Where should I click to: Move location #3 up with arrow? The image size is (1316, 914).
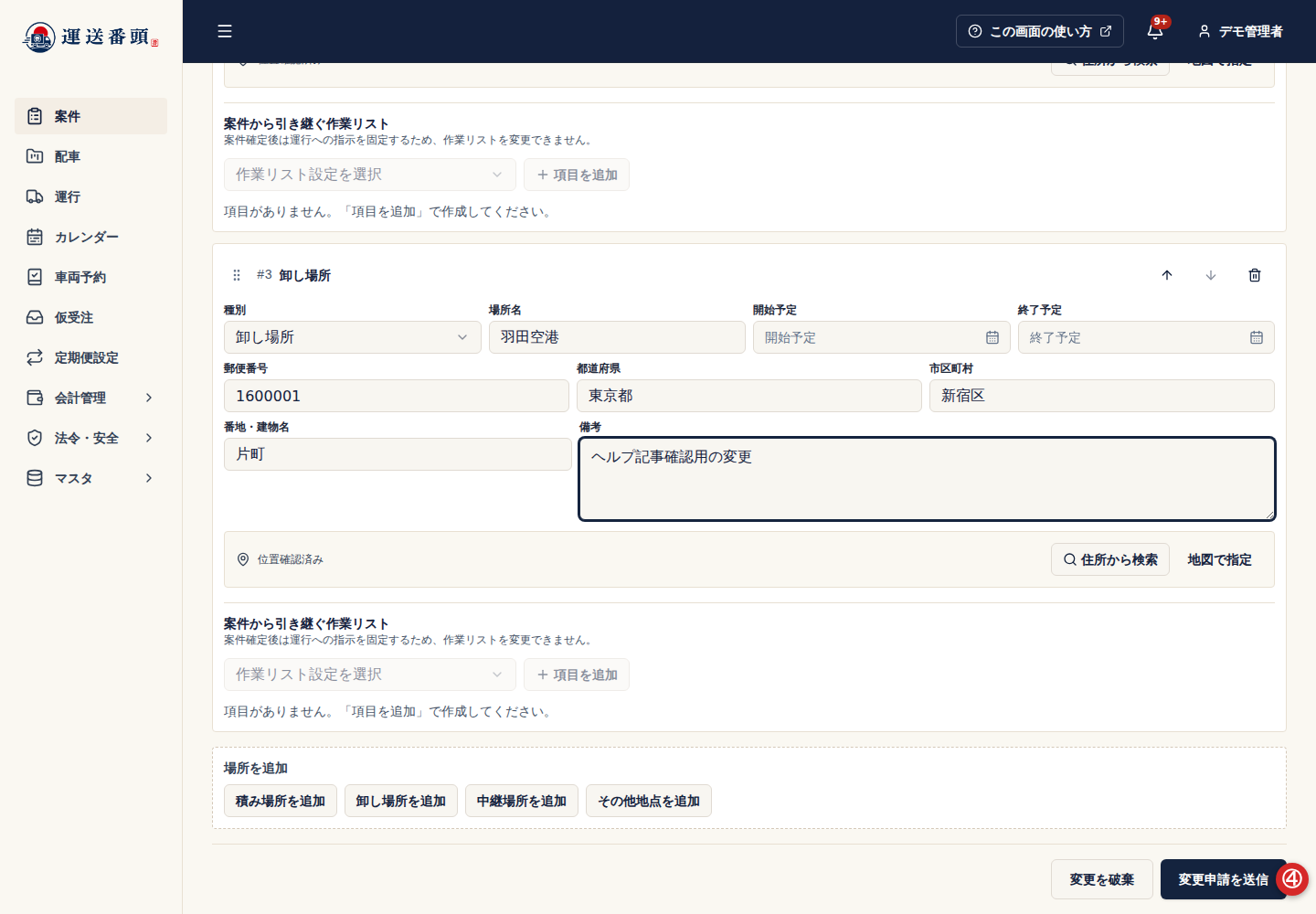point(1167,275)
